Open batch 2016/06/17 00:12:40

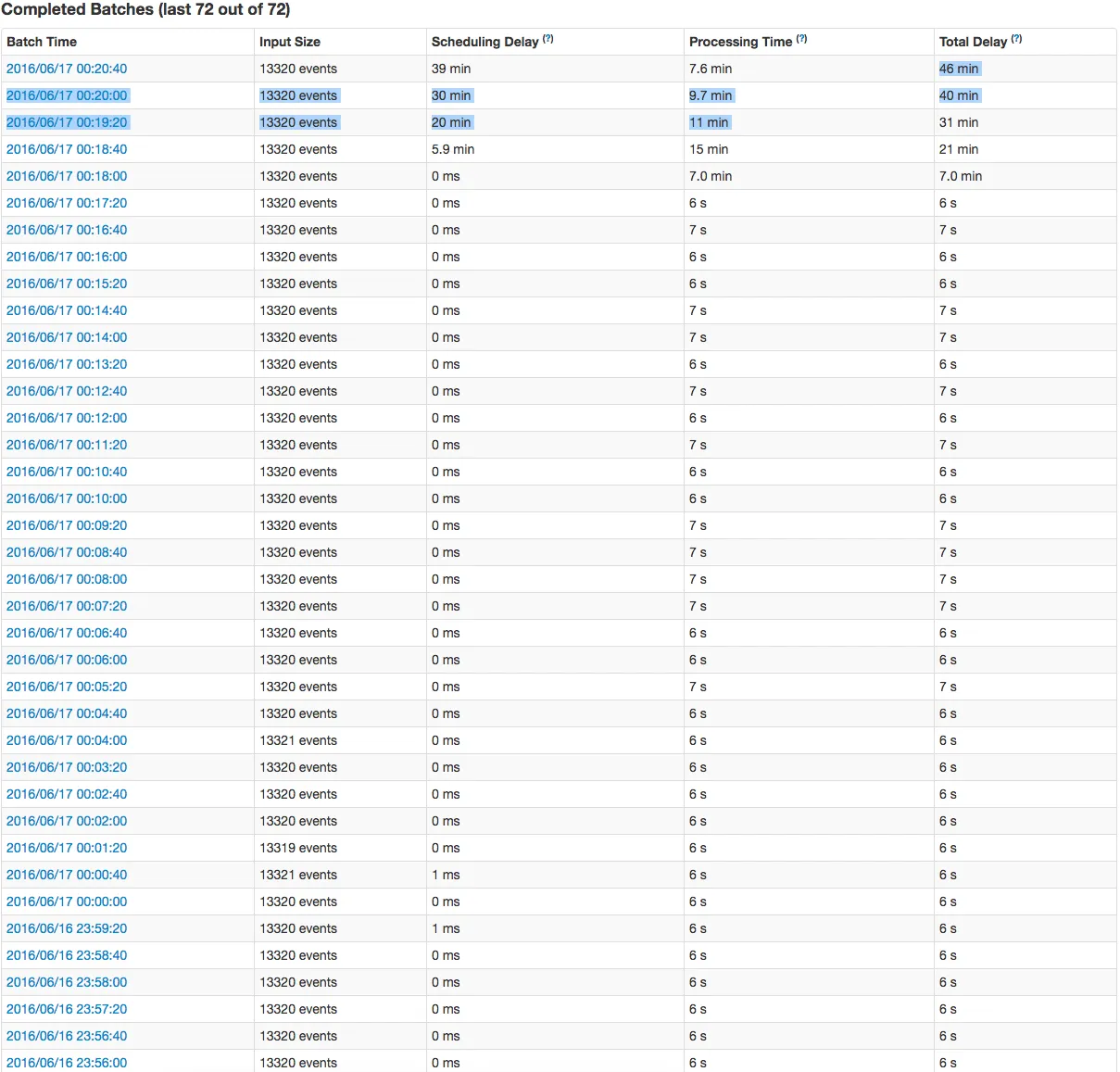pos(67,391)
